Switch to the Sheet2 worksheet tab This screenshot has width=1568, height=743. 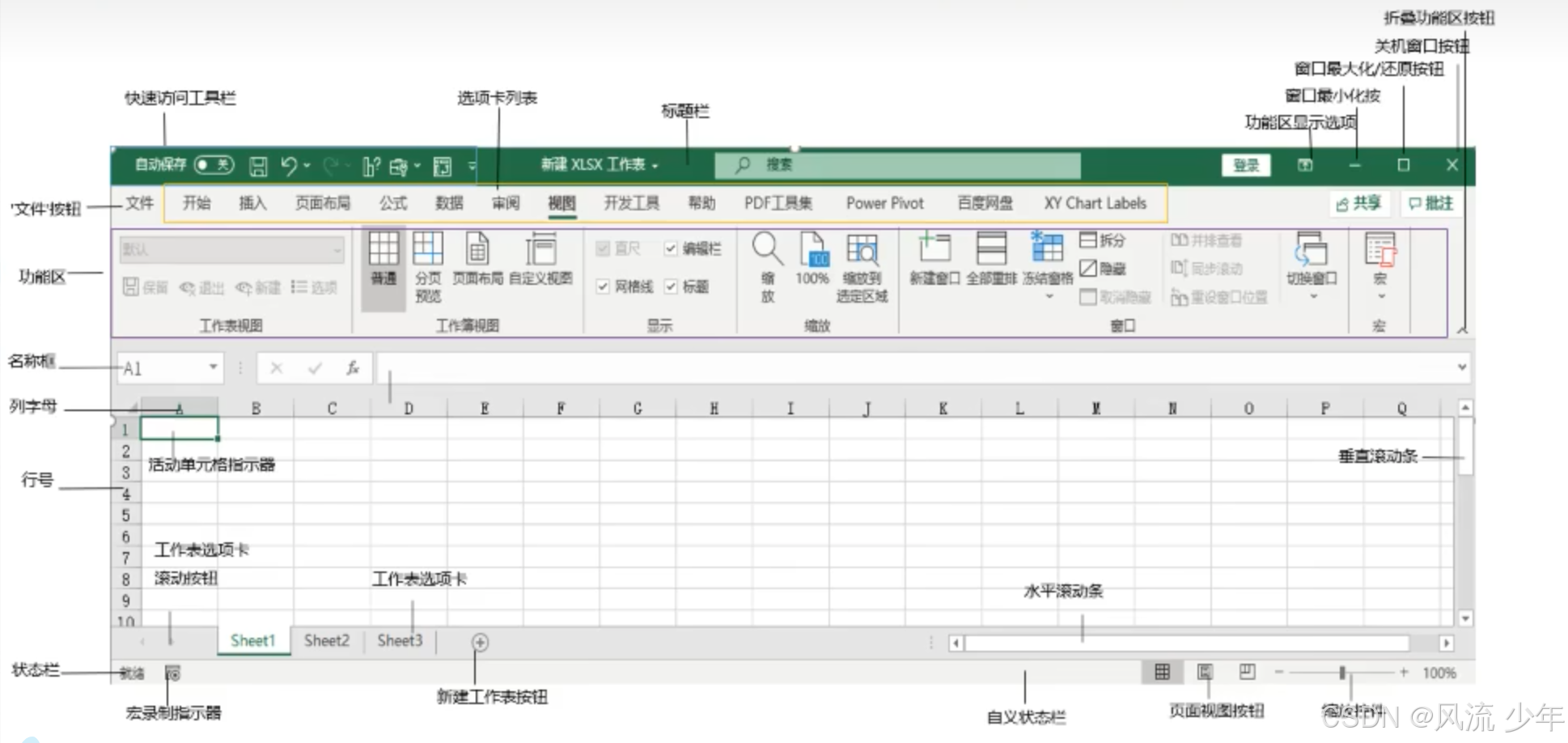[x=325, y=640]
